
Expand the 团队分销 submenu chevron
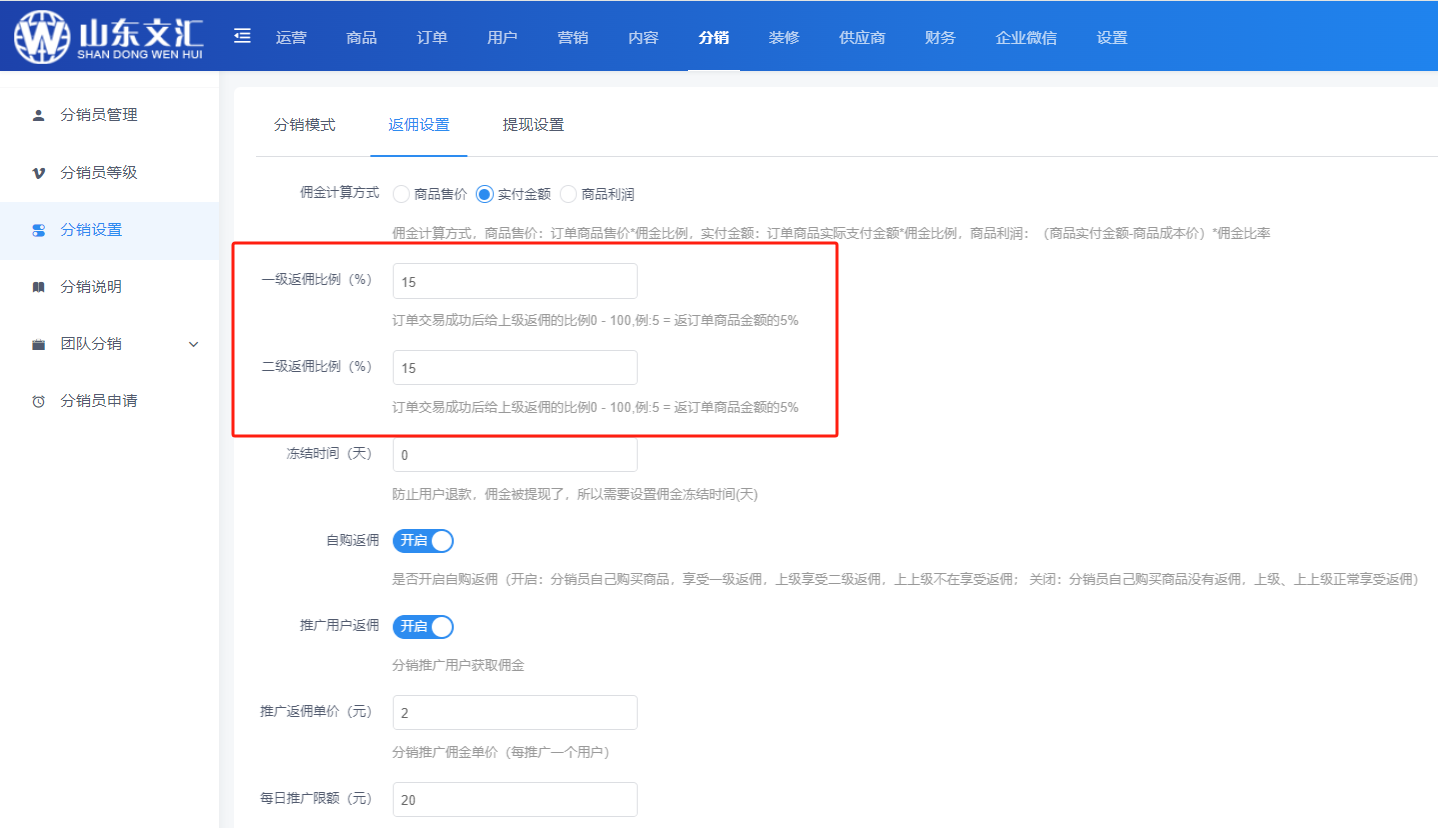point(194,344)
